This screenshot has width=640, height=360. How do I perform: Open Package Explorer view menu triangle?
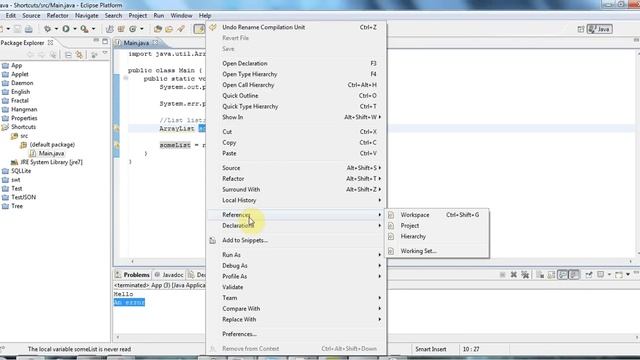coord(105,53)
